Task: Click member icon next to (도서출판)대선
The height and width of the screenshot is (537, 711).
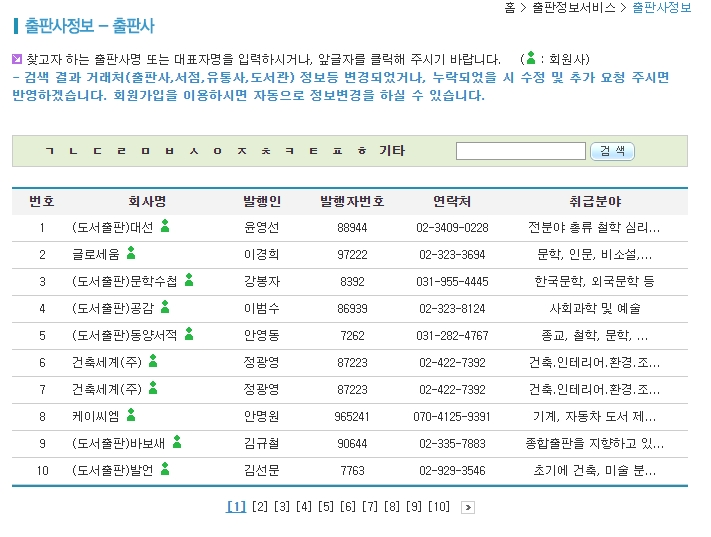Action: point(165,225)
